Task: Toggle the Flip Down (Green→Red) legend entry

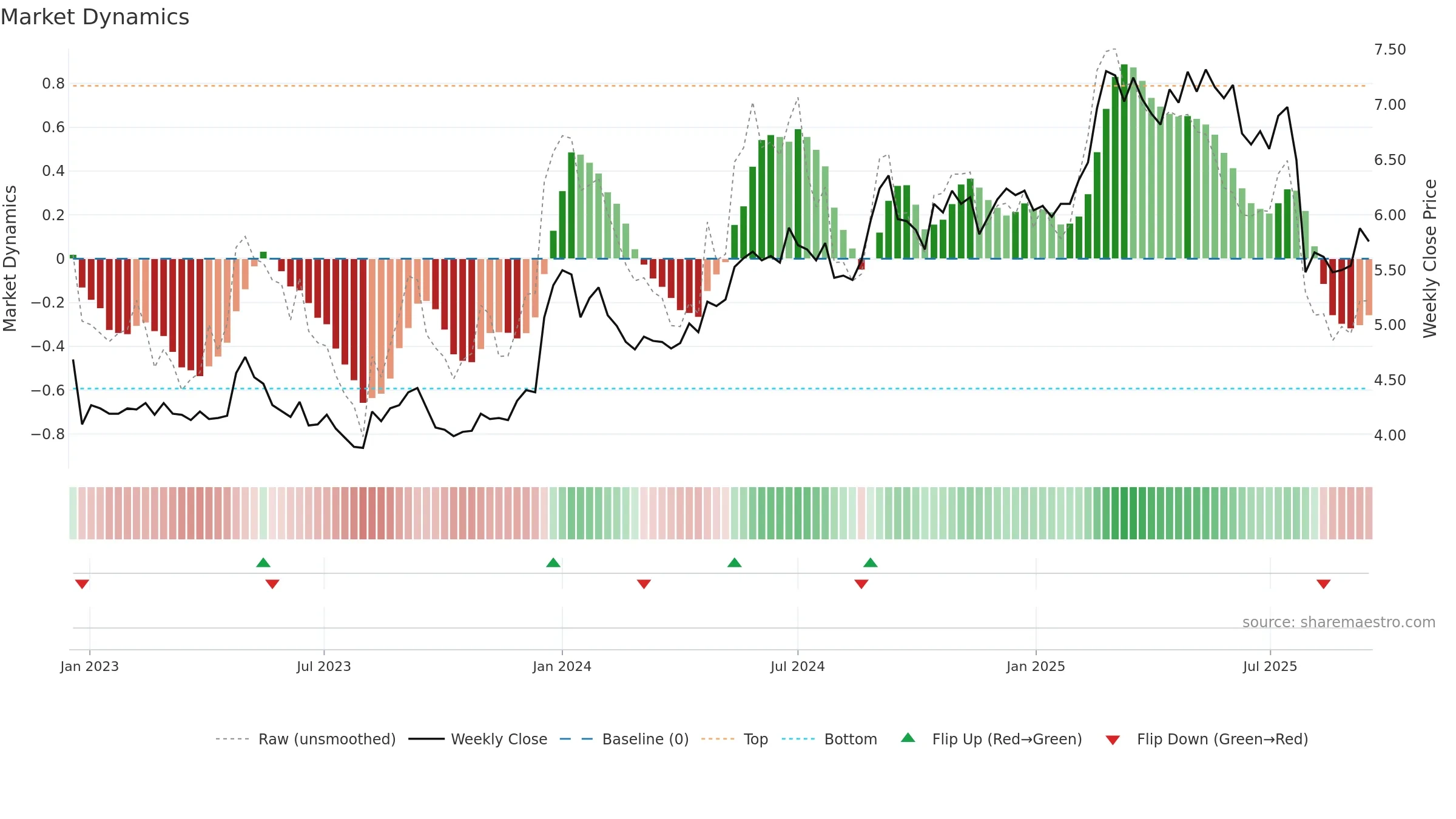Action: pyautogui.click(x=1207, y=739)
